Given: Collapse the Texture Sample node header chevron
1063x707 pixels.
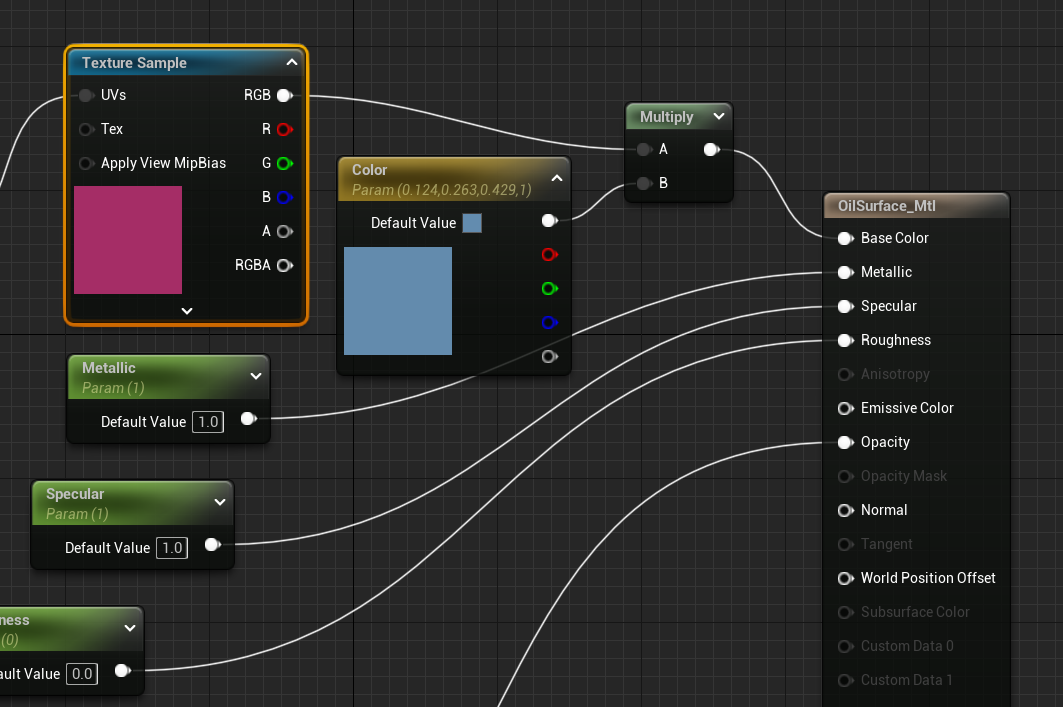Looking at the screenshot, I should [292, 62].
